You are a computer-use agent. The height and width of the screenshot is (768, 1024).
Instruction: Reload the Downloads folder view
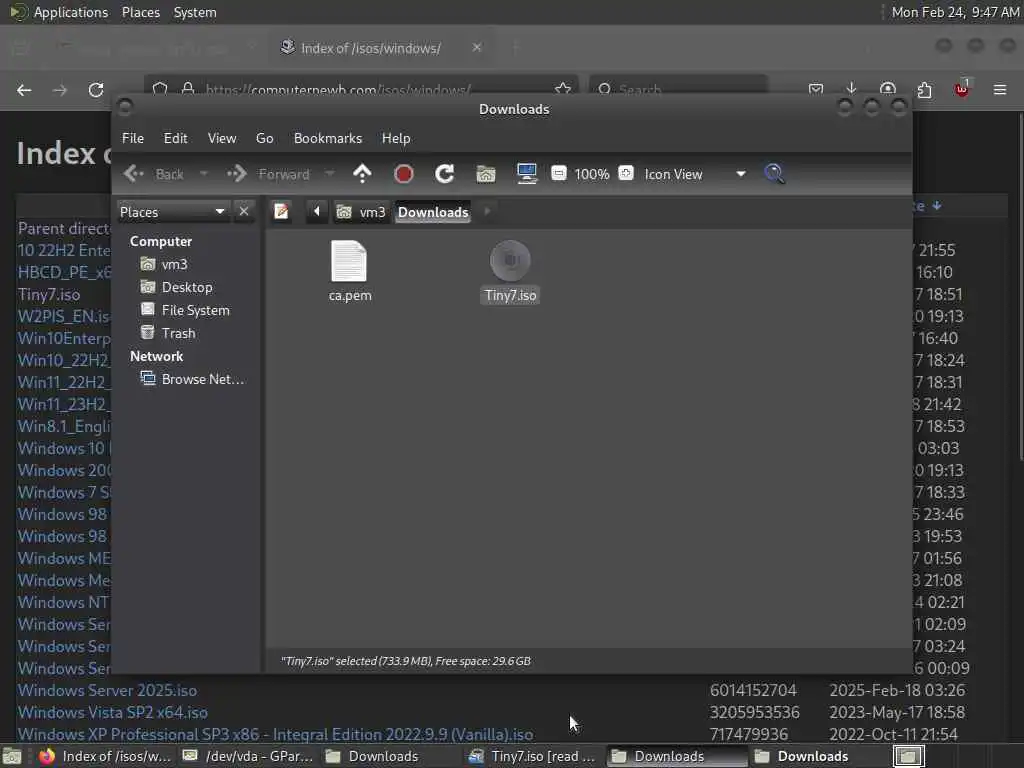click(x=445, y=174)
